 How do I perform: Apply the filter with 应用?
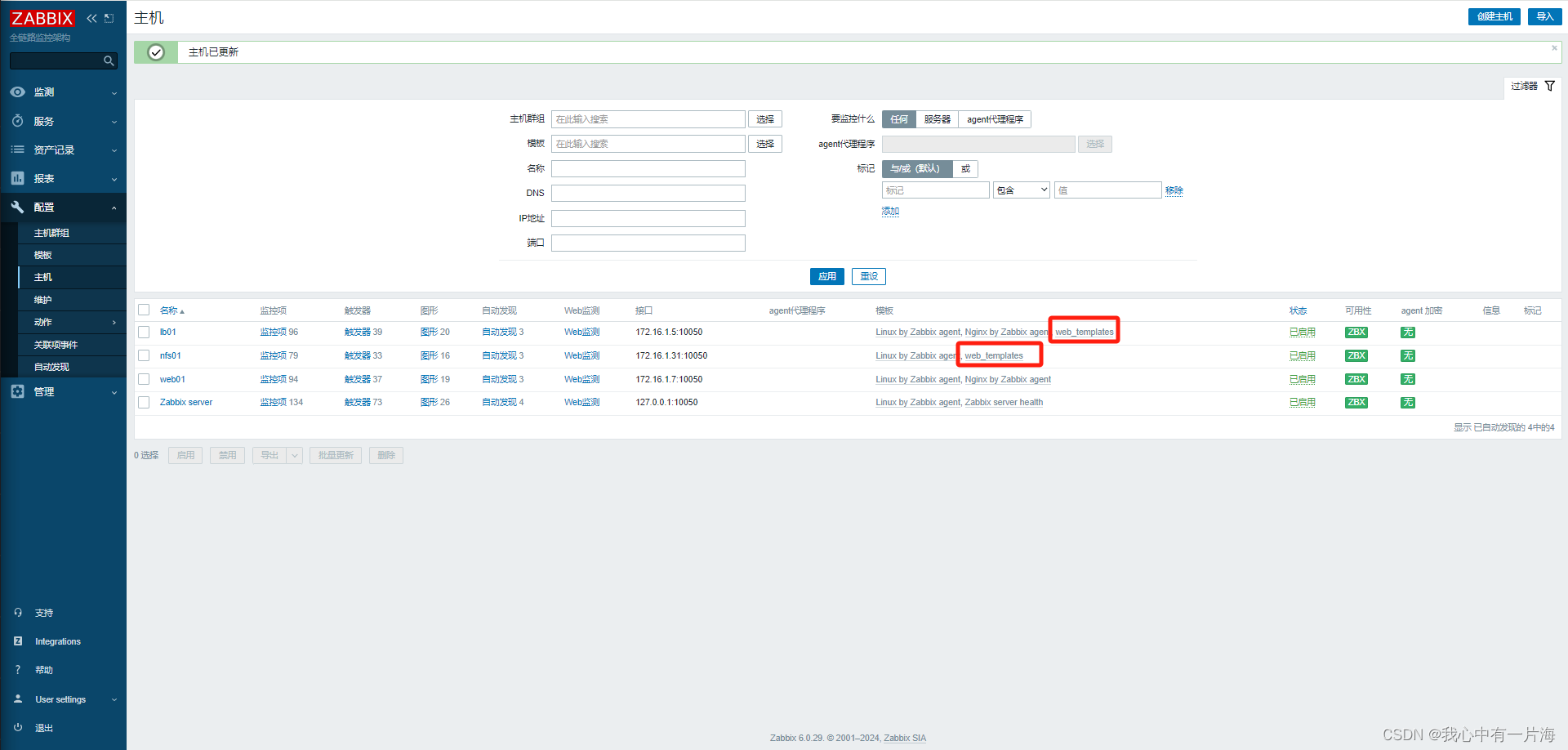827,276
